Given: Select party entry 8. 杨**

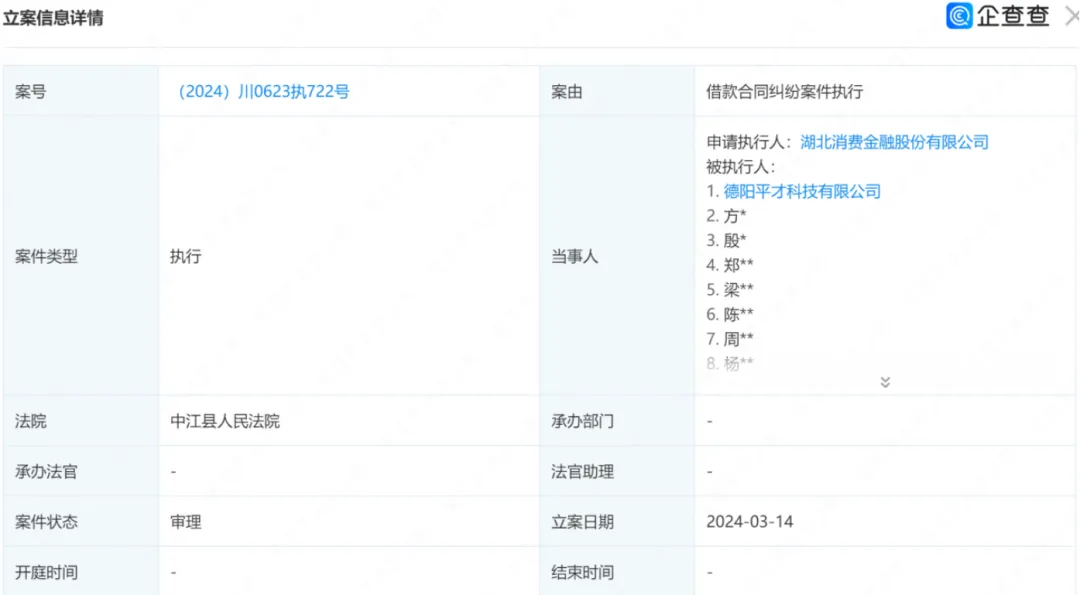Looking at the screenshot, I should [x=729, y=363].
